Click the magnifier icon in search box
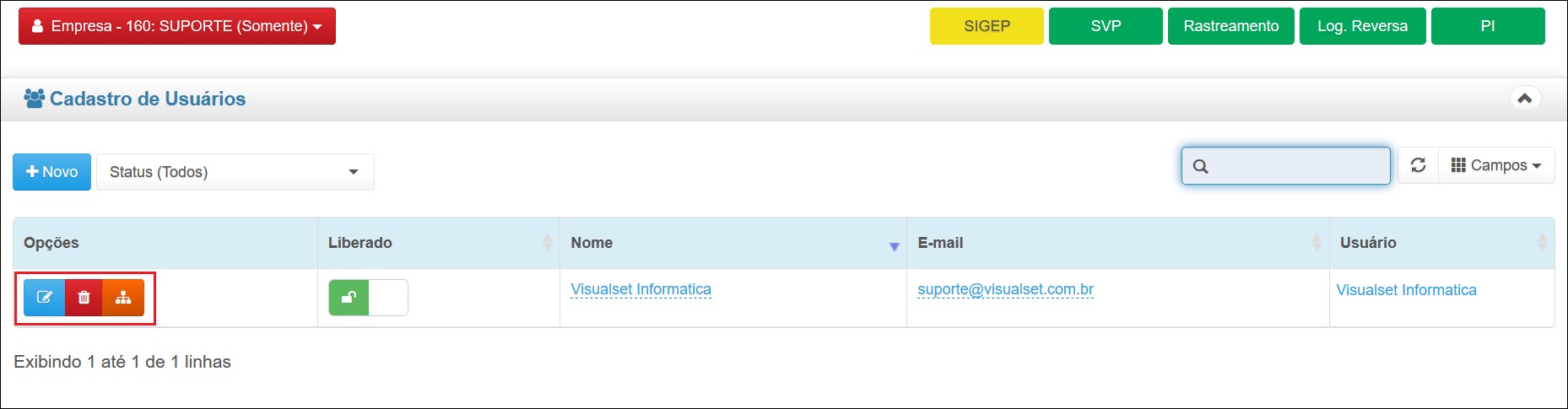This screenshot has width=1568, height=409. click(1201, 166)
